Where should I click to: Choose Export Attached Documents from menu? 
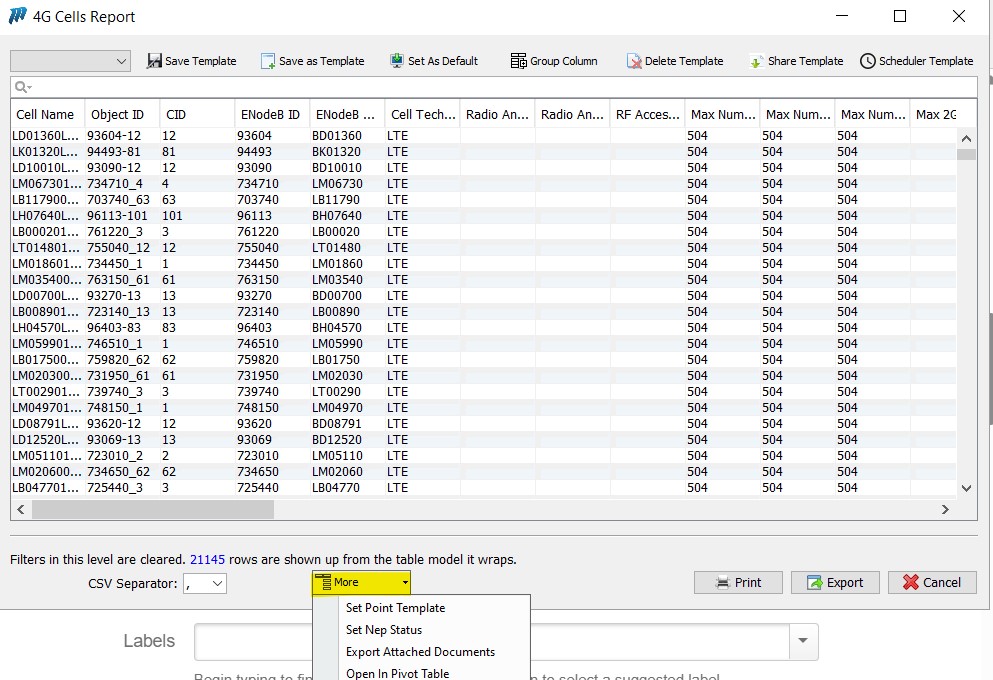[x=420, y=652]
